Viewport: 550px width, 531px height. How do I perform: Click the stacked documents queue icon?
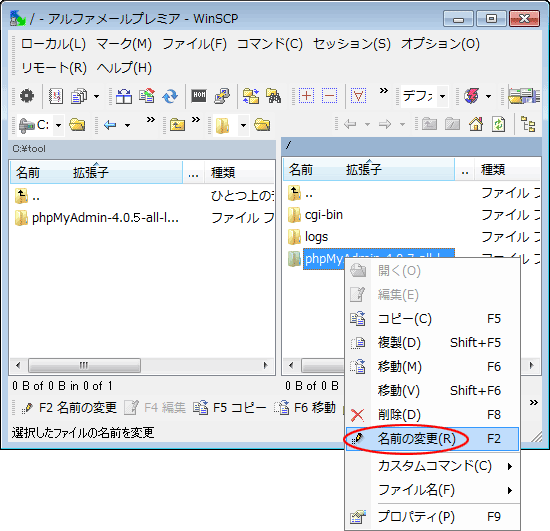pyautogui.click(x=79, y=96)
